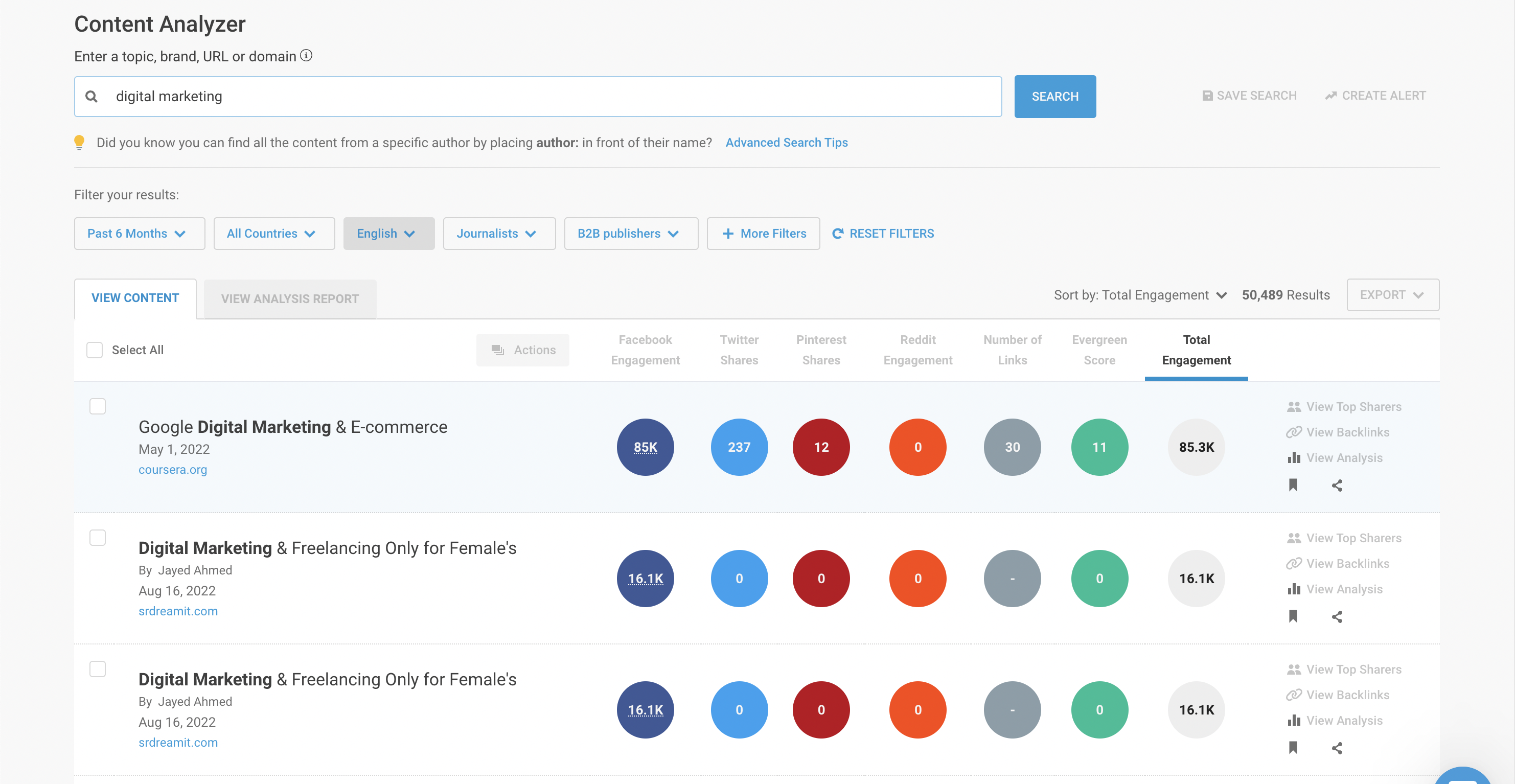Sort by Reddit Engagement column

tap(917, 350)
